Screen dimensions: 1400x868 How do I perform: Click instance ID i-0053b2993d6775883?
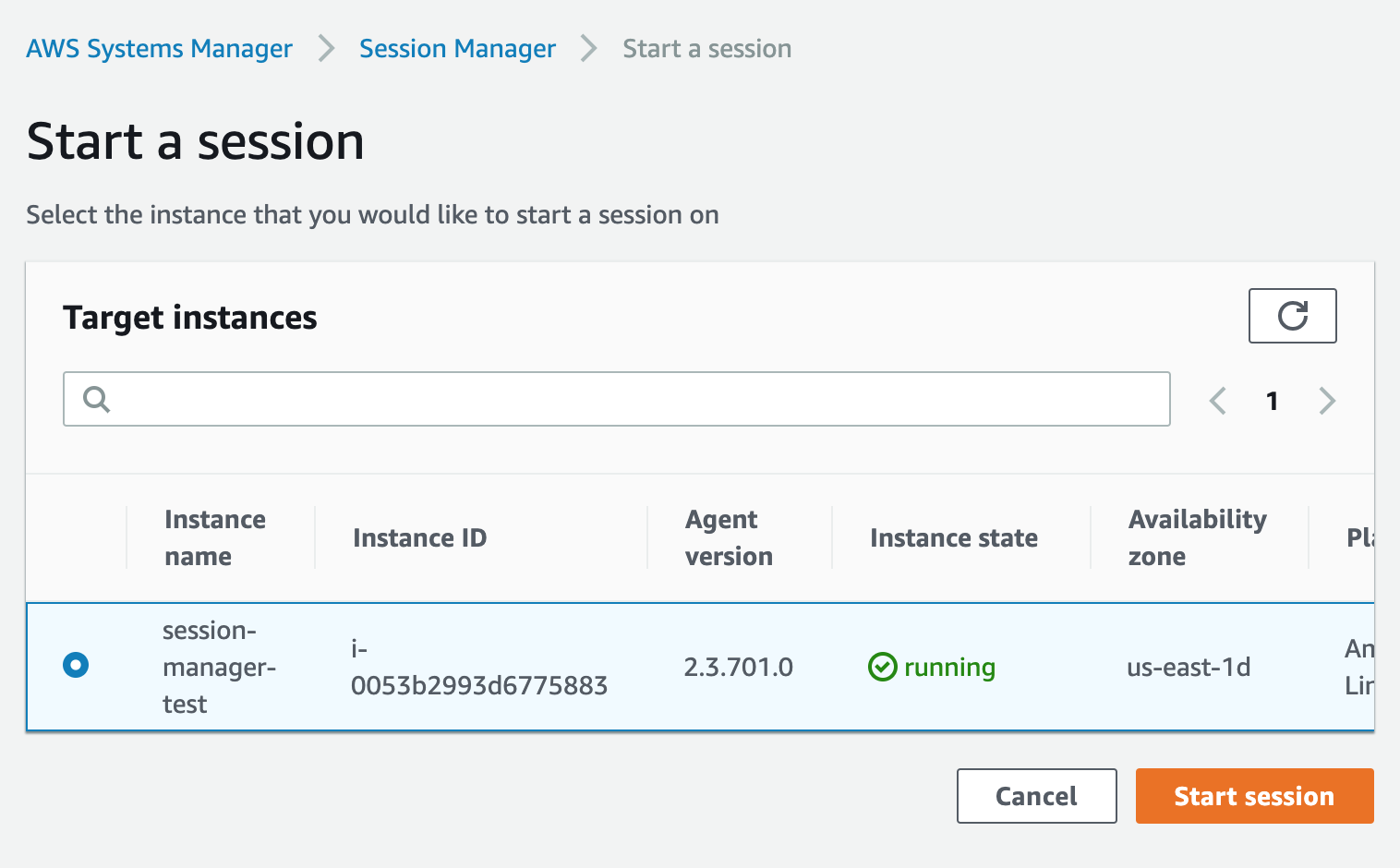pos(478,667)
